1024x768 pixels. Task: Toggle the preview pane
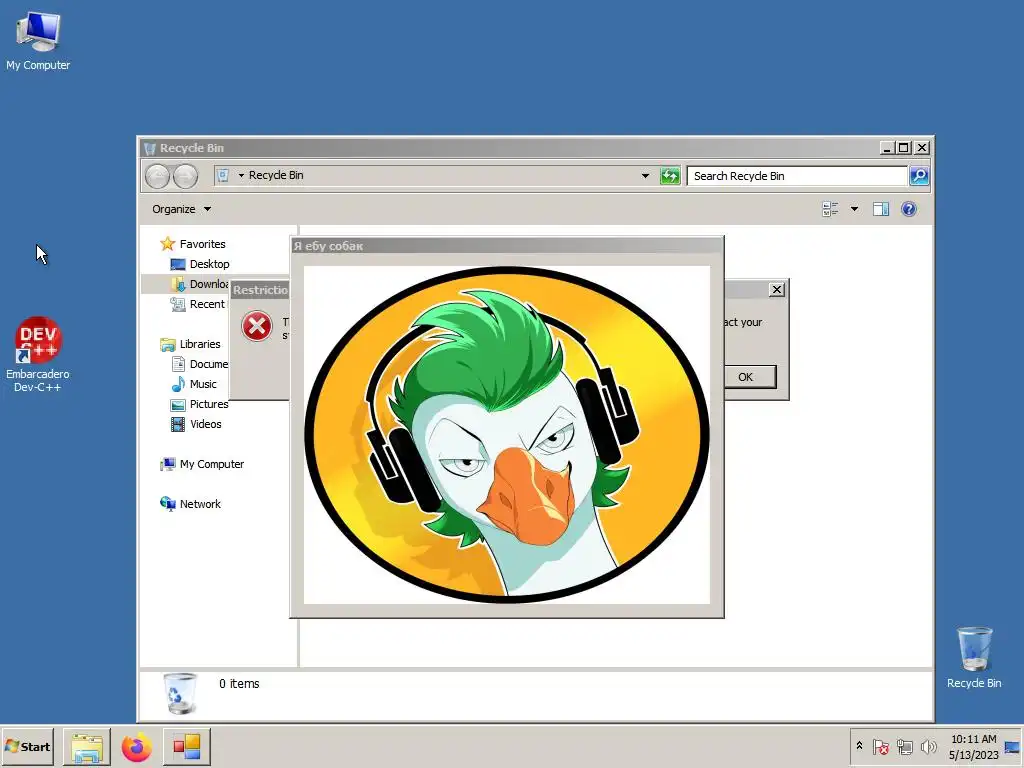coord(881,209)
